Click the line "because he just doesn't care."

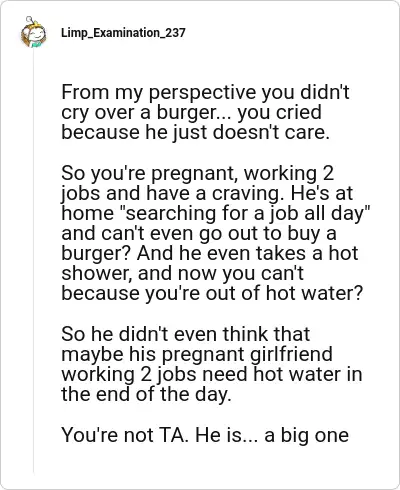[x=195, y=132]
